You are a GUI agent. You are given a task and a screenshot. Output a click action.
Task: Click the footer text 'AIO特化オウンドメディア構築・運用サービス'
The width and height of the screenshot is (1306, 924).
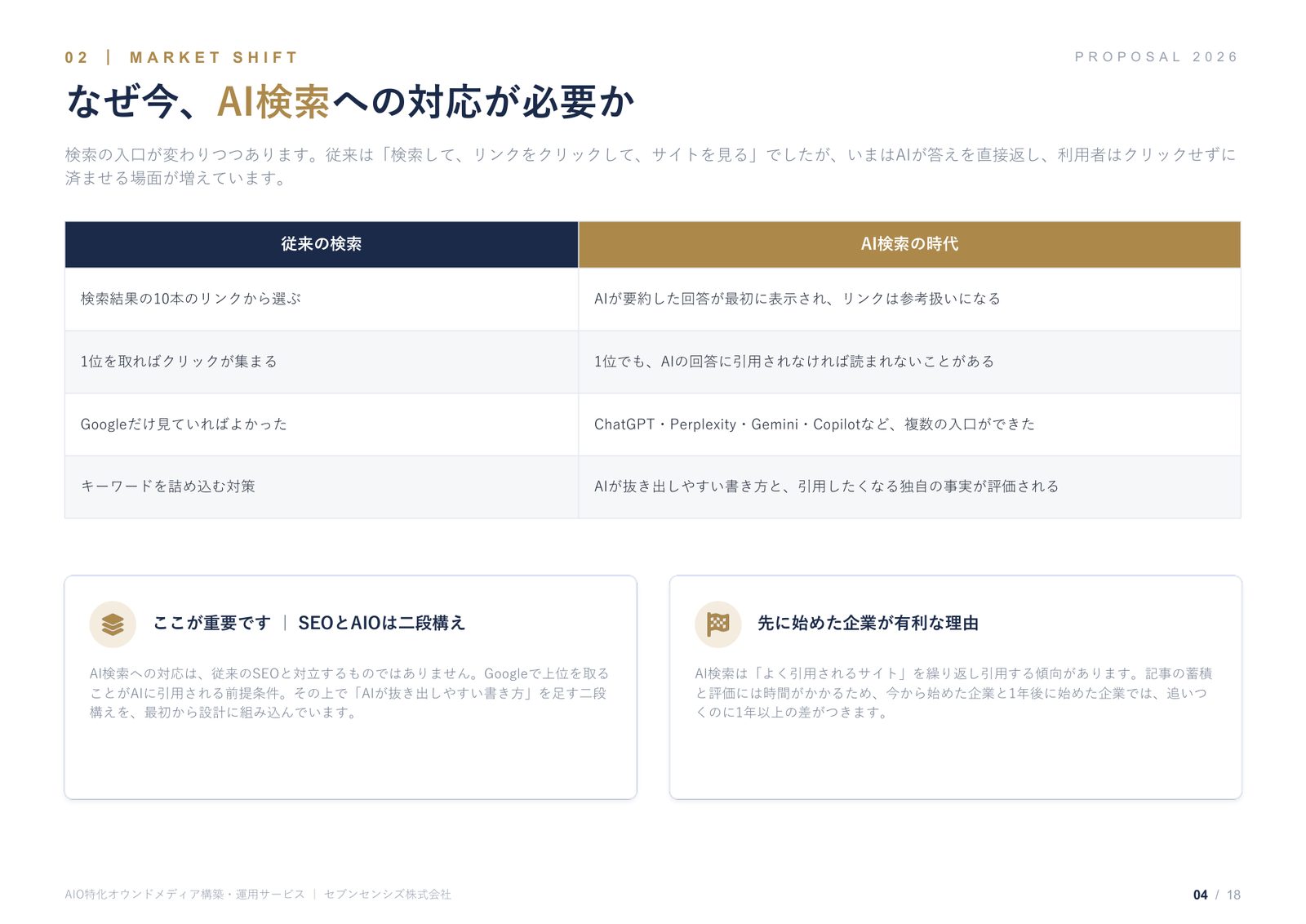(x=184, y=895)
